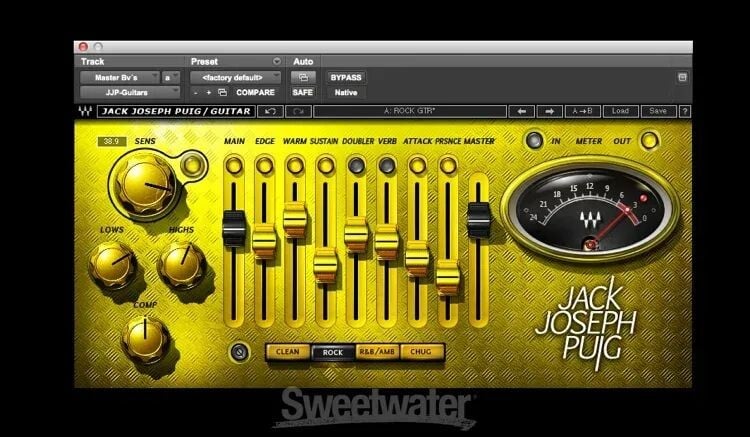Open plug-in automation enable dialog icon
The width and height of the screenshot is (750, 437).
click(x=303, y=77)
